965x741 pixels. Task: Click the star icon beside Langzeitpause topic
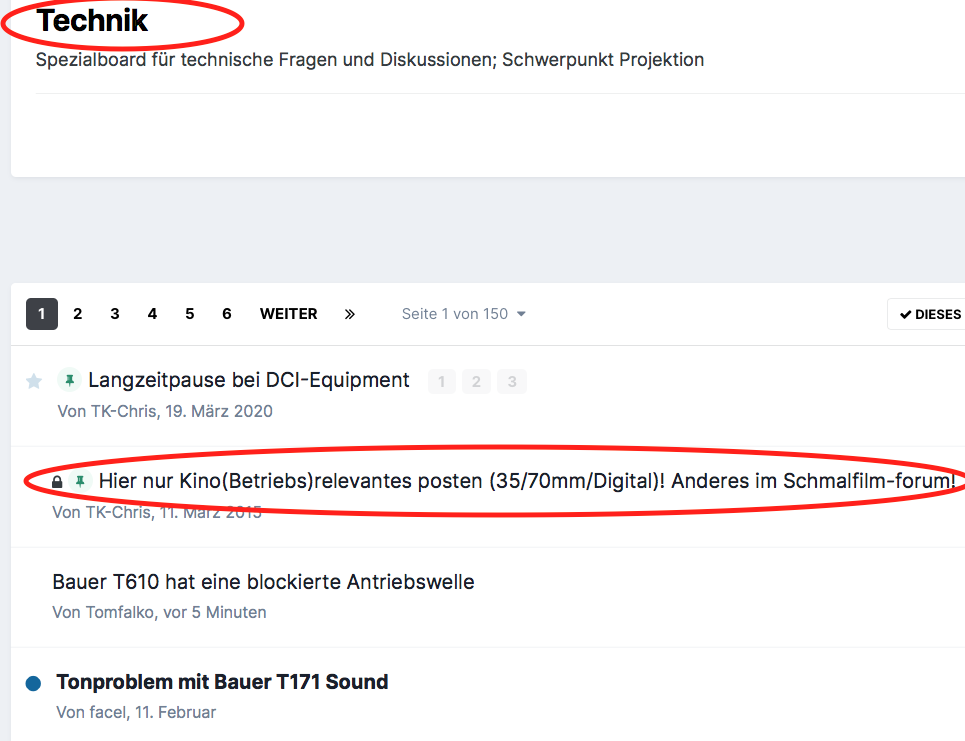pos(34,381)
